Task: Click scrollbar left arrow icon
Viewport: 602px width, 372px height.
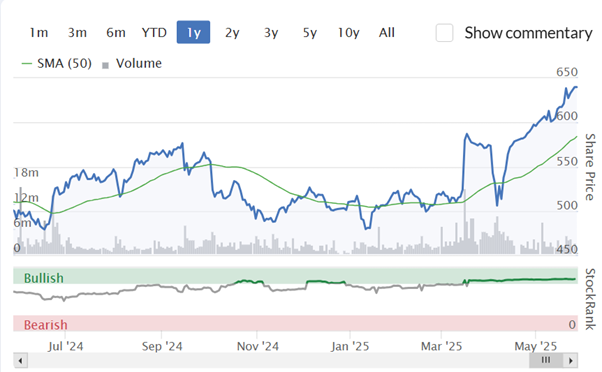Action: click(20, 361)
